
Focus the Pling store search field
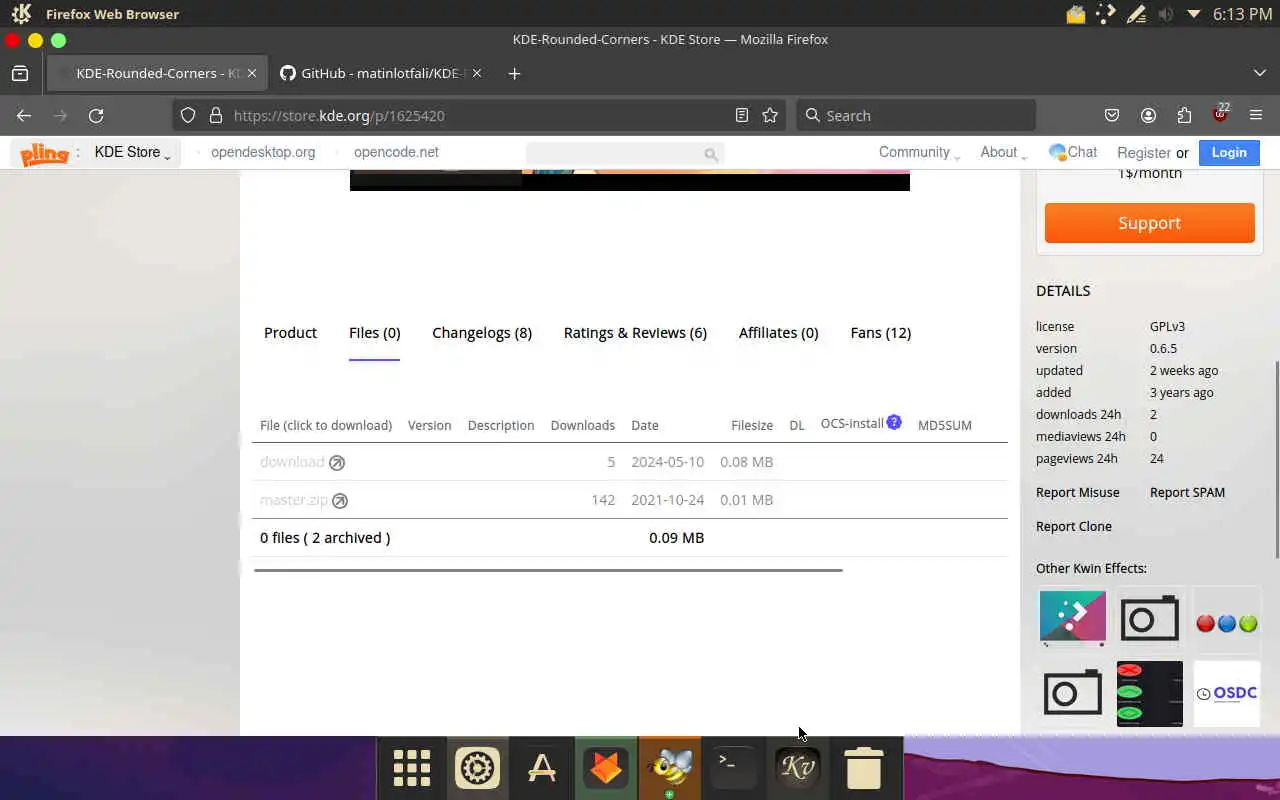tap(615, 153)
